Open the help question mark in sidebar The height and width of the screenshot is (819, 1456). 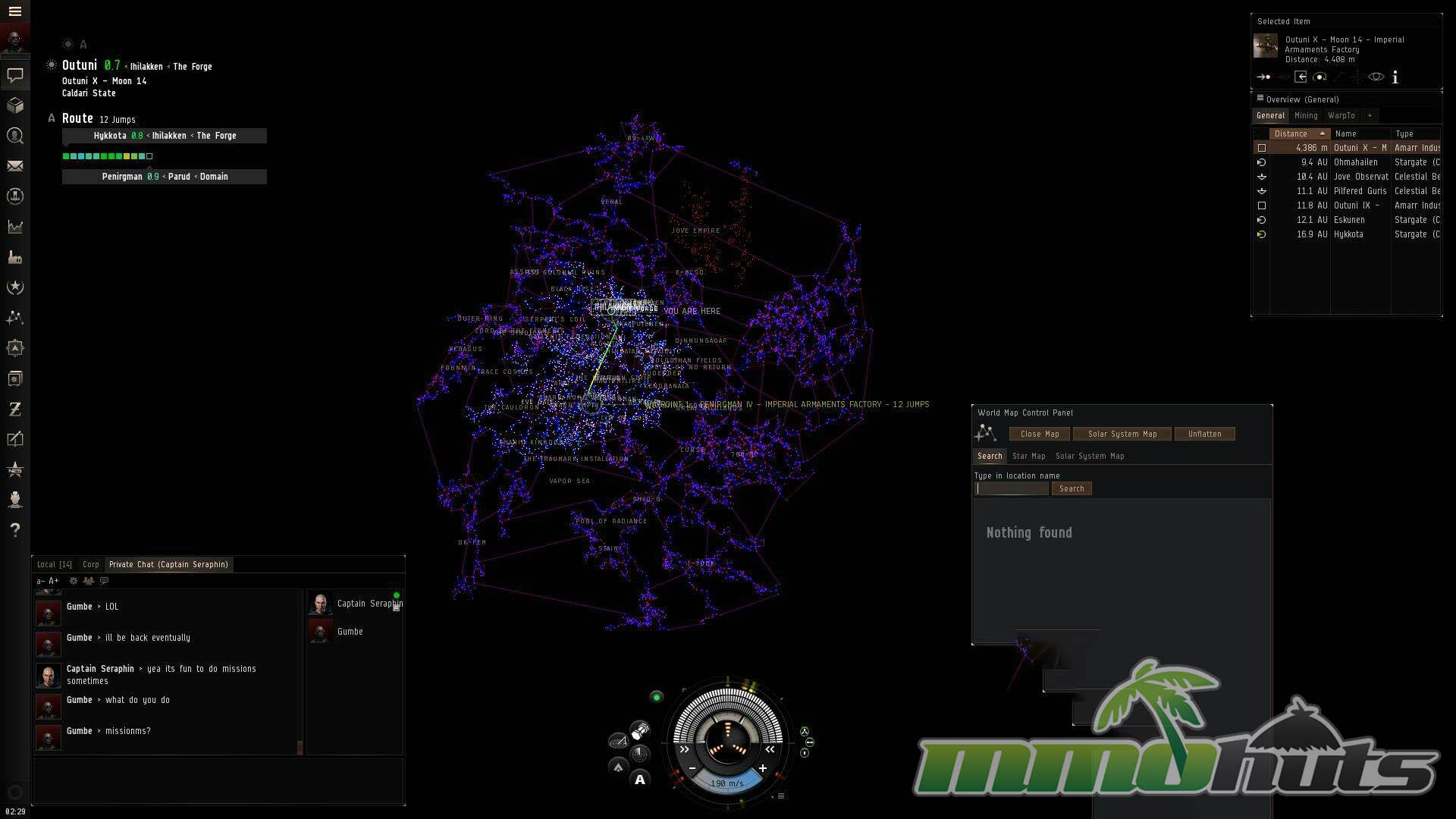(x=15, y=529)
